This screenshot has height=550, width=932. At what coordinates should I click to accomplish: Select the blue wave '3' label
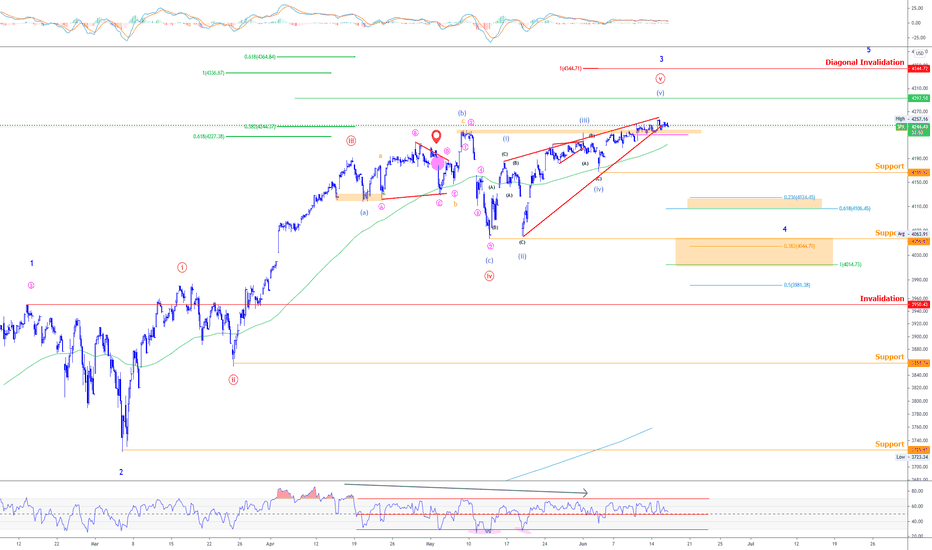[x=661, y=59]
